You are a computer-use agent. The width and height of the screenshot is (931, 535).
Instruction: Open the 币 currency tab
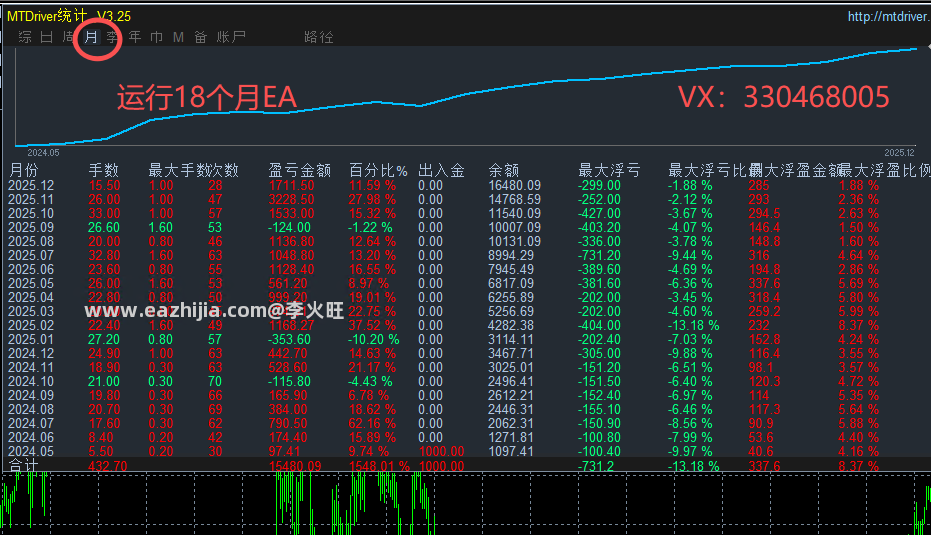click(157, 37)
